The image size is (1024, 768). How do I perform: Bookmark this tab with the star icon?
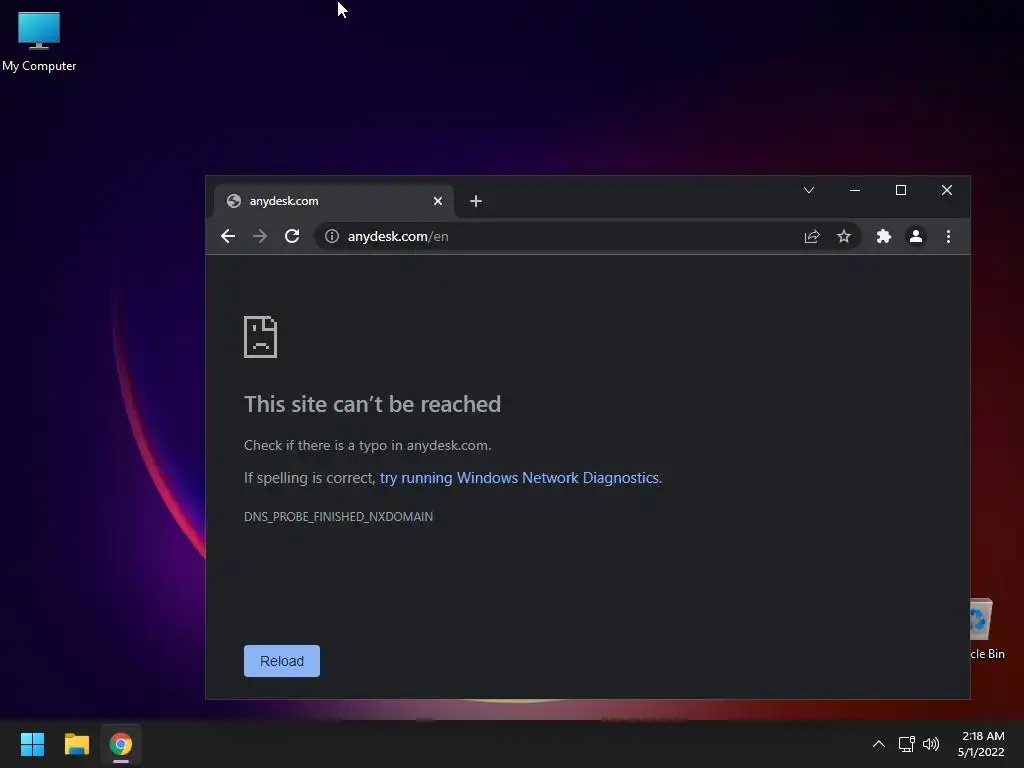(x=844, y=236)
